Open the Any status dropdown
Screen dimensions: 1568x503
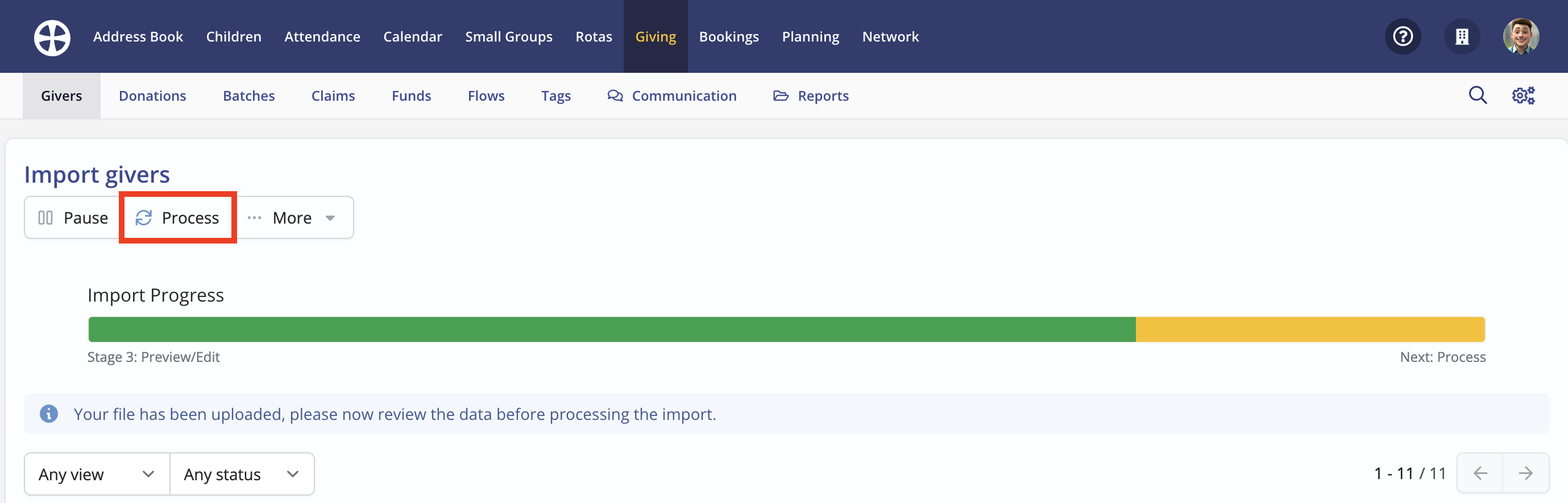(242, 474)
